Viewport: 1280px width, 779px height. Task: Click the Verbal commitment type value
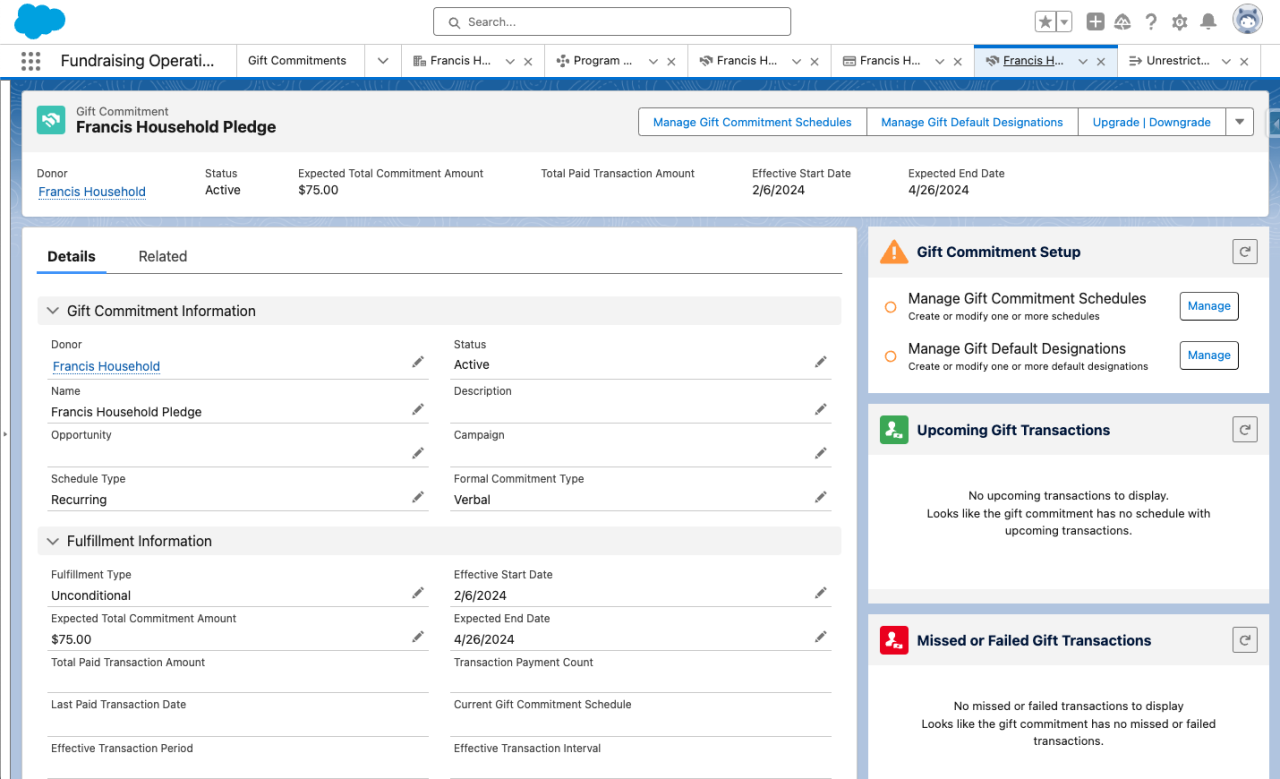tap(472, 500)
